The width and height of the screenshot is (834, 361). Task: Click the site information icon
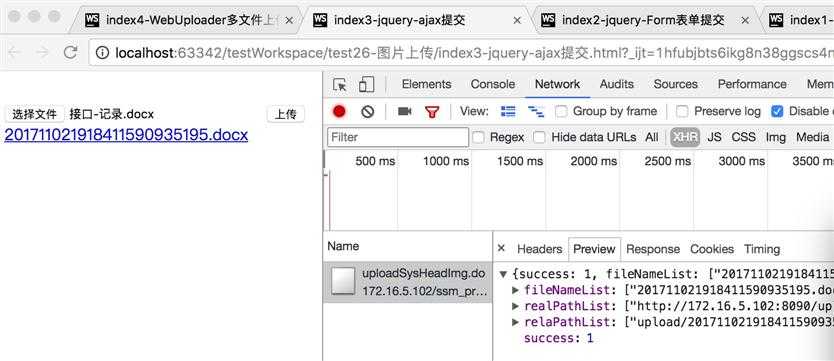pyautogui.click(x=102, y=52)
